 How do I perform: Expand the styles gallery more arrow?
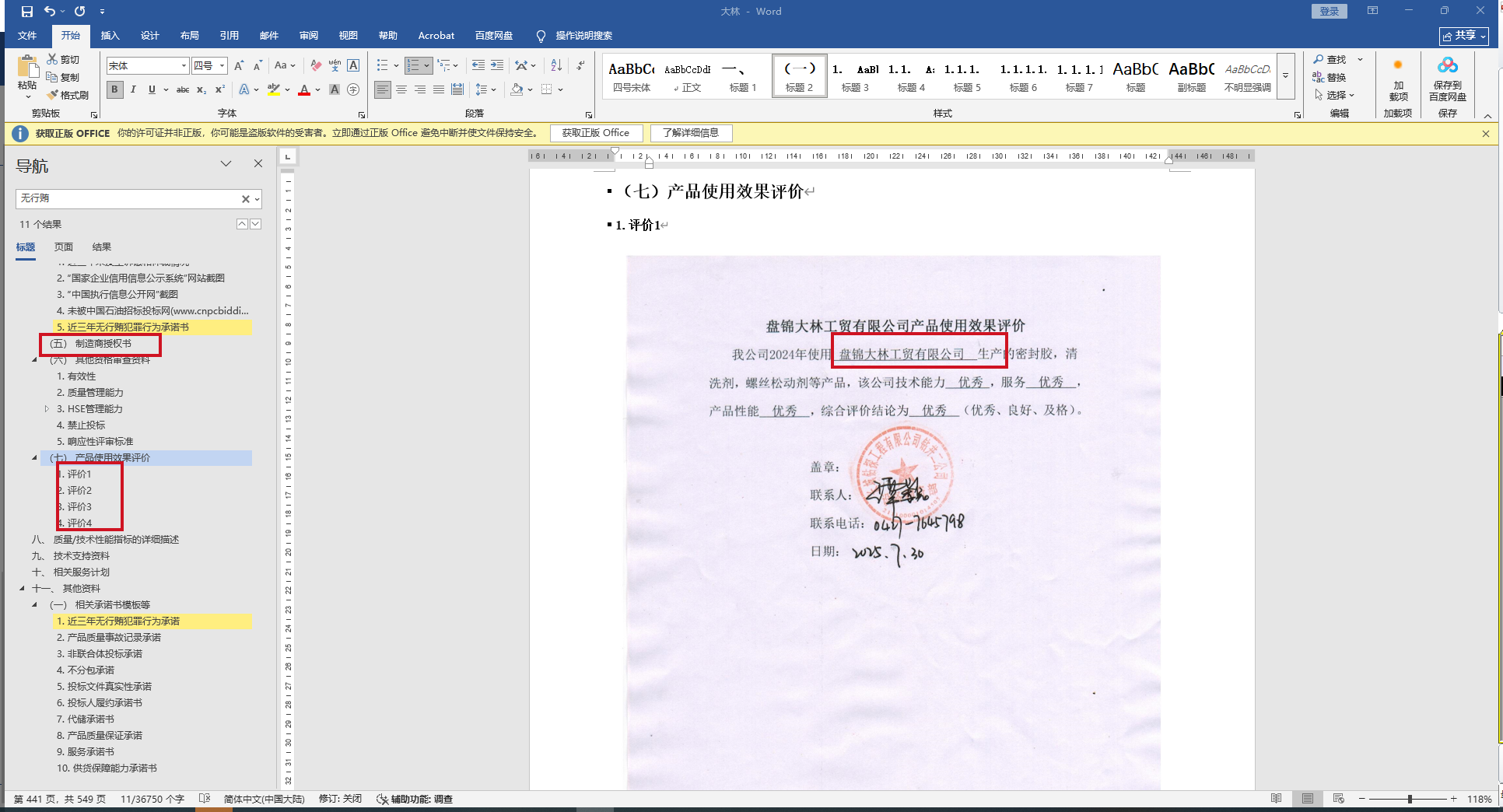(x=1286, y=76)
